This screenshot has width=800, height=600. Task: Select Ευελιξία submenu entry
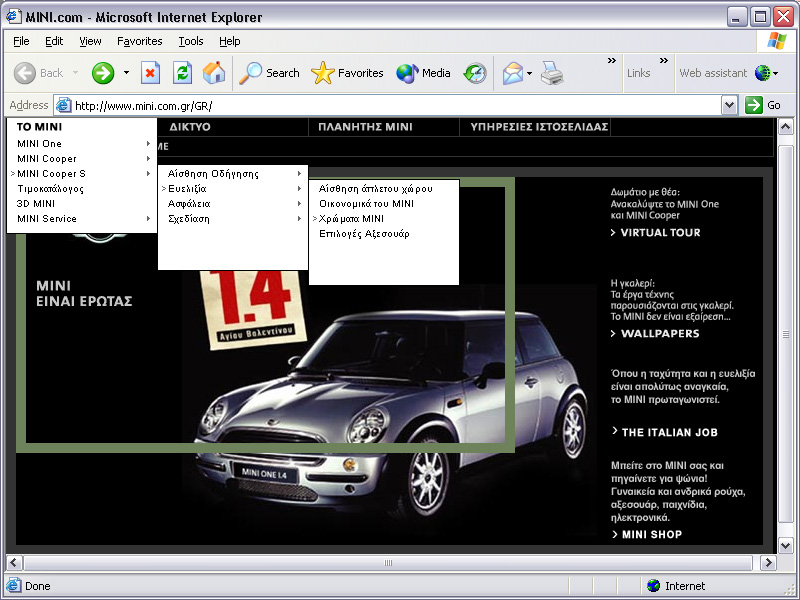(x=233, y=189)
